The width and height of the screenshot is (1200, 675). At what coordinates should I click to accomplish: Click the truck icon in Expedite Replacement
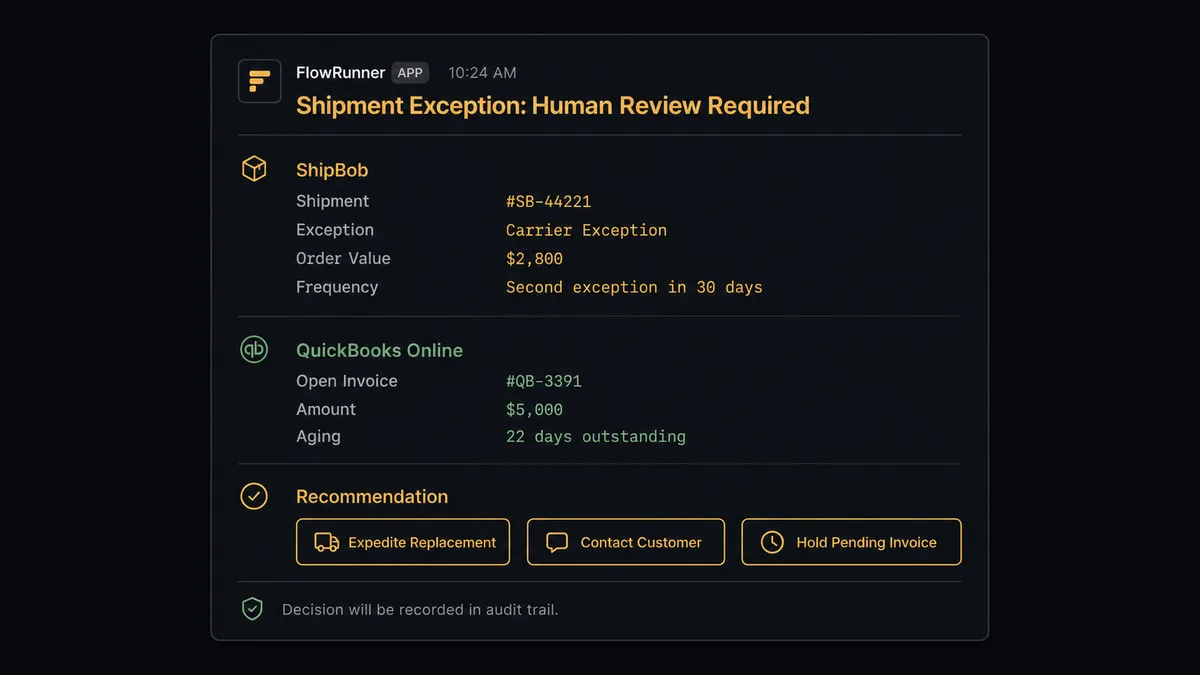pos(327,542)
